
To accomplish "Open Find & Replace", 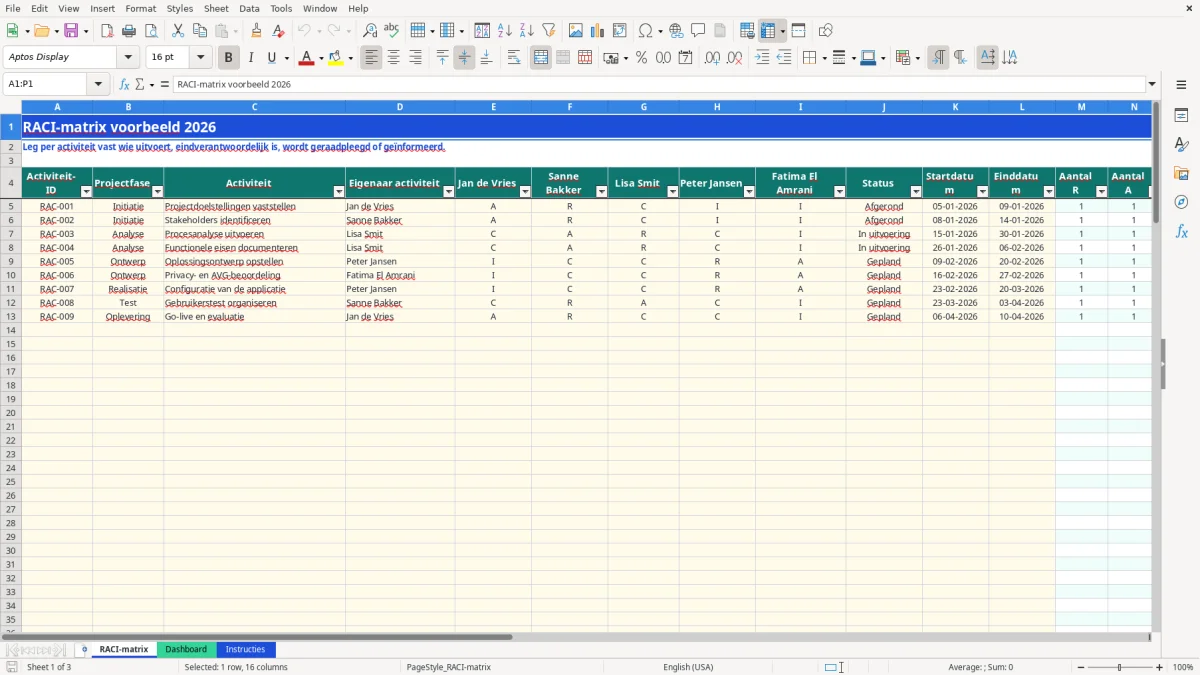I will (370, 31).
